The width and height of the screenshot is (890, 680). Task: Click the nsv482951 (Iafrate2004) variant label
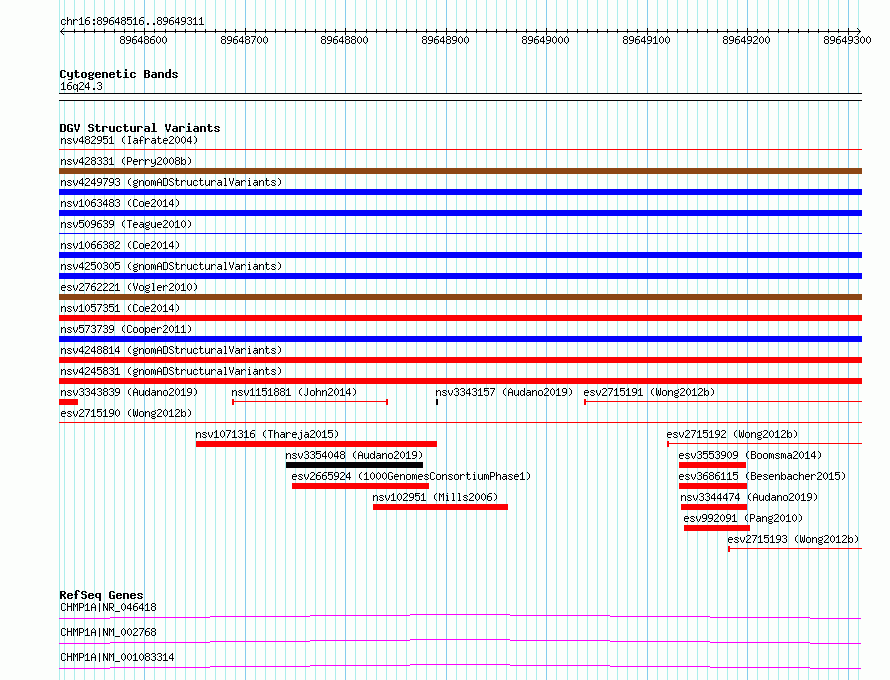coord(129,140)
